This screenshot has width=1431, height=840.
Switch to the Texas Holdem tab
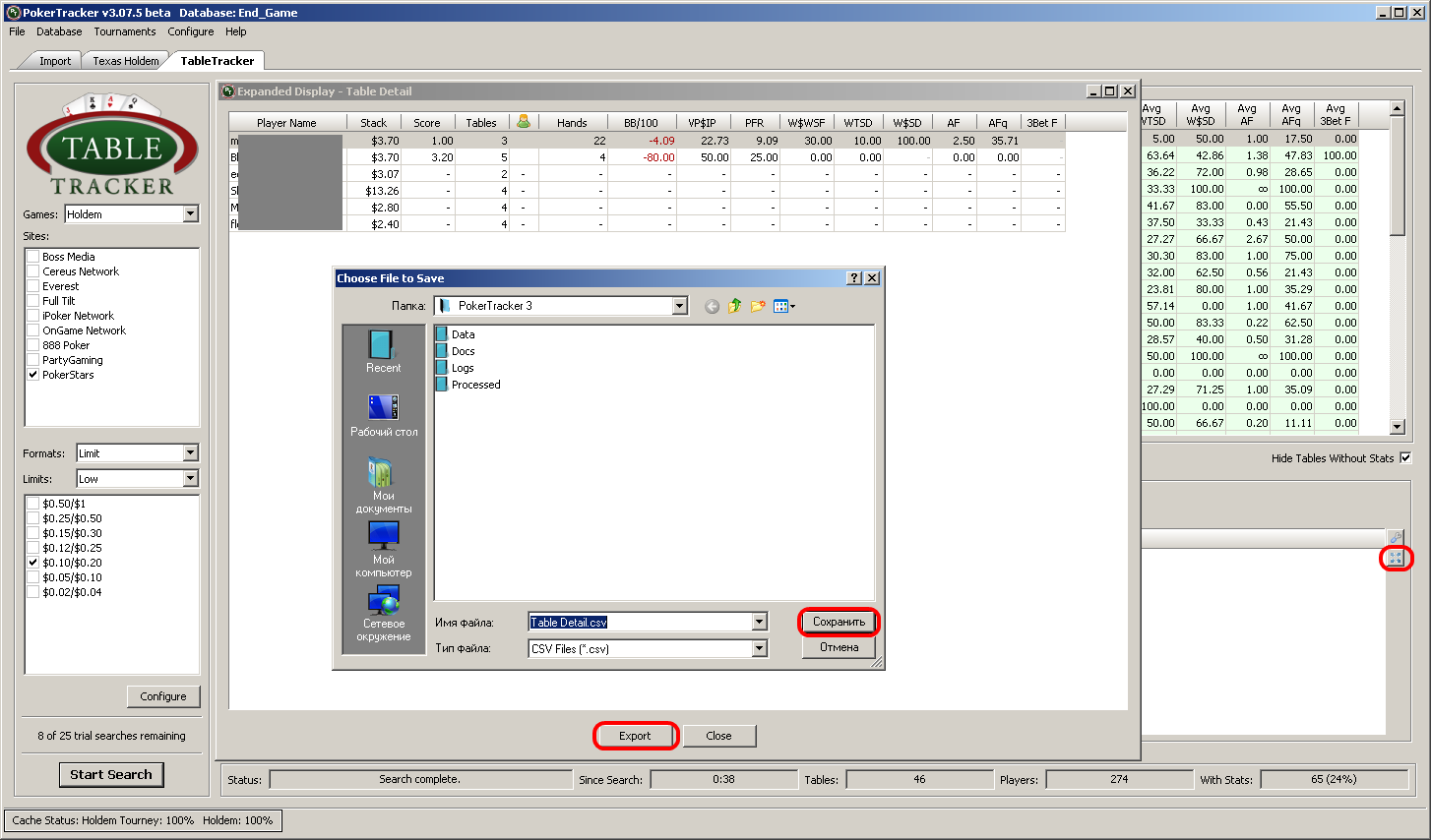tap(126, 61)
